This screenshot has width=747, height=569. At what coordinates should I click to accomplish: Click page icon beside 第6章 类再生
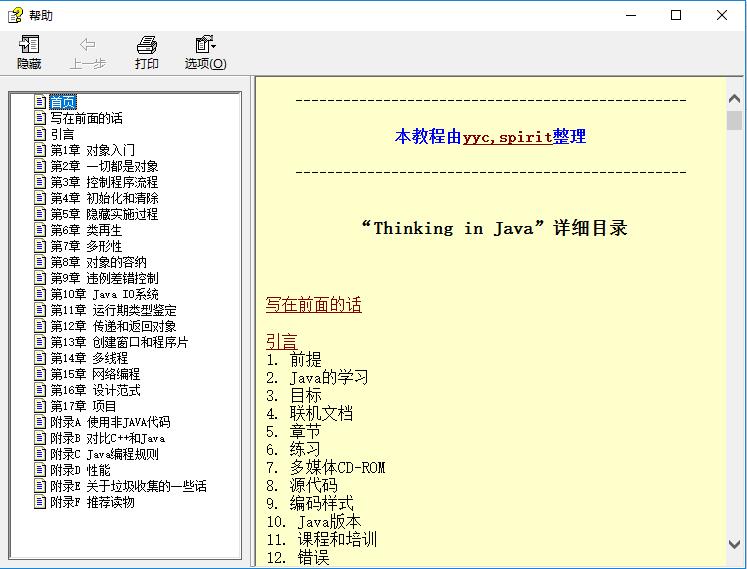[40, 230]
